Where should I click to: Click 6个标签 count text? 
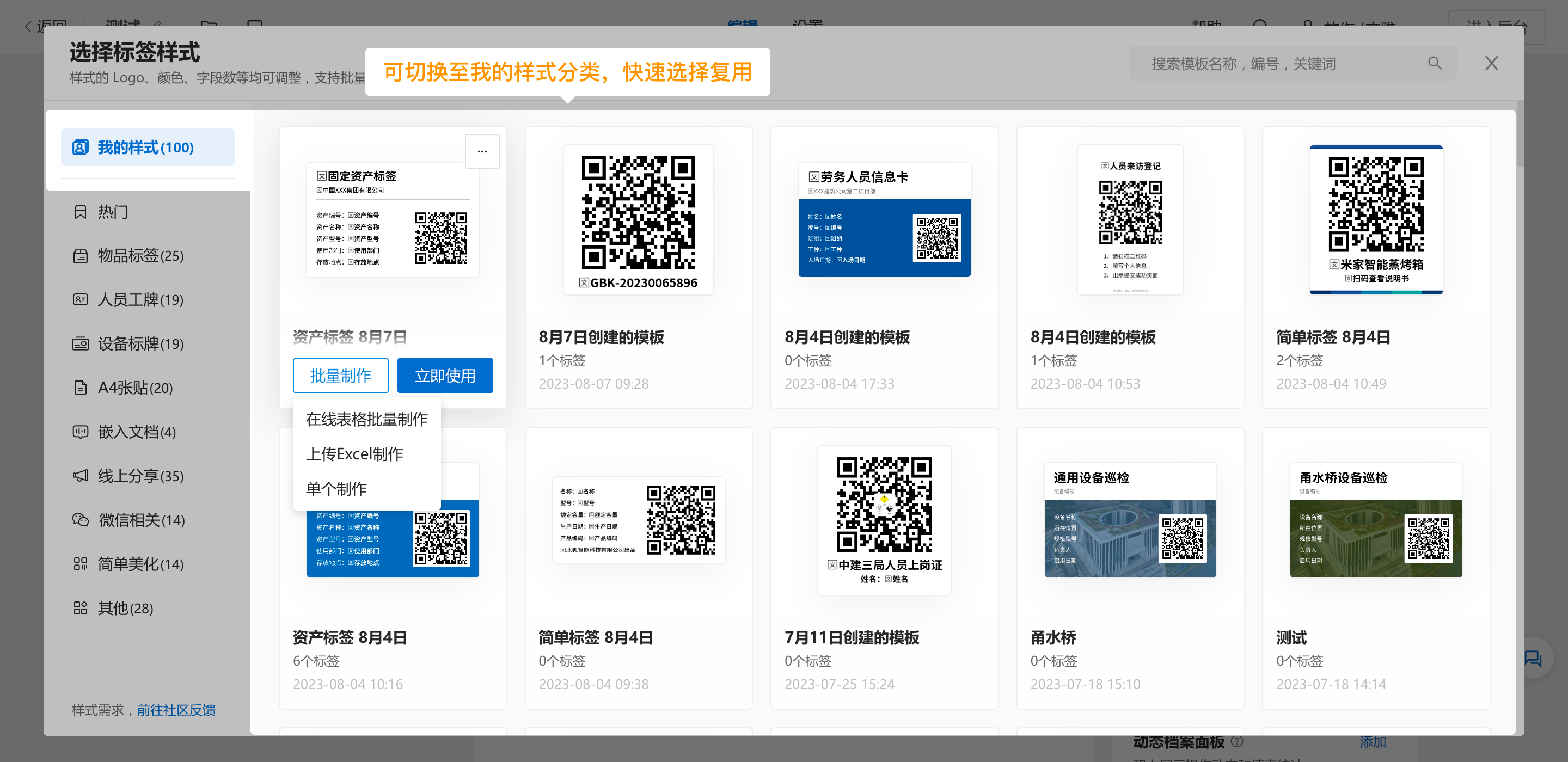point(316,661)
